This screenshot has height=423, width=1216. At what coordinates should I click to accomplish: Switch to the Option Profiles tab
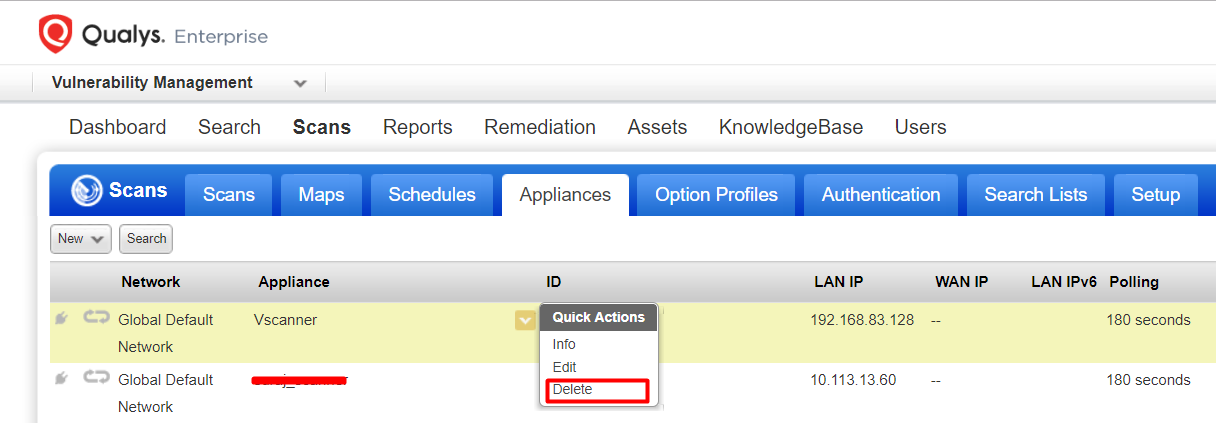pyautogui.click(x=716, y=195)
